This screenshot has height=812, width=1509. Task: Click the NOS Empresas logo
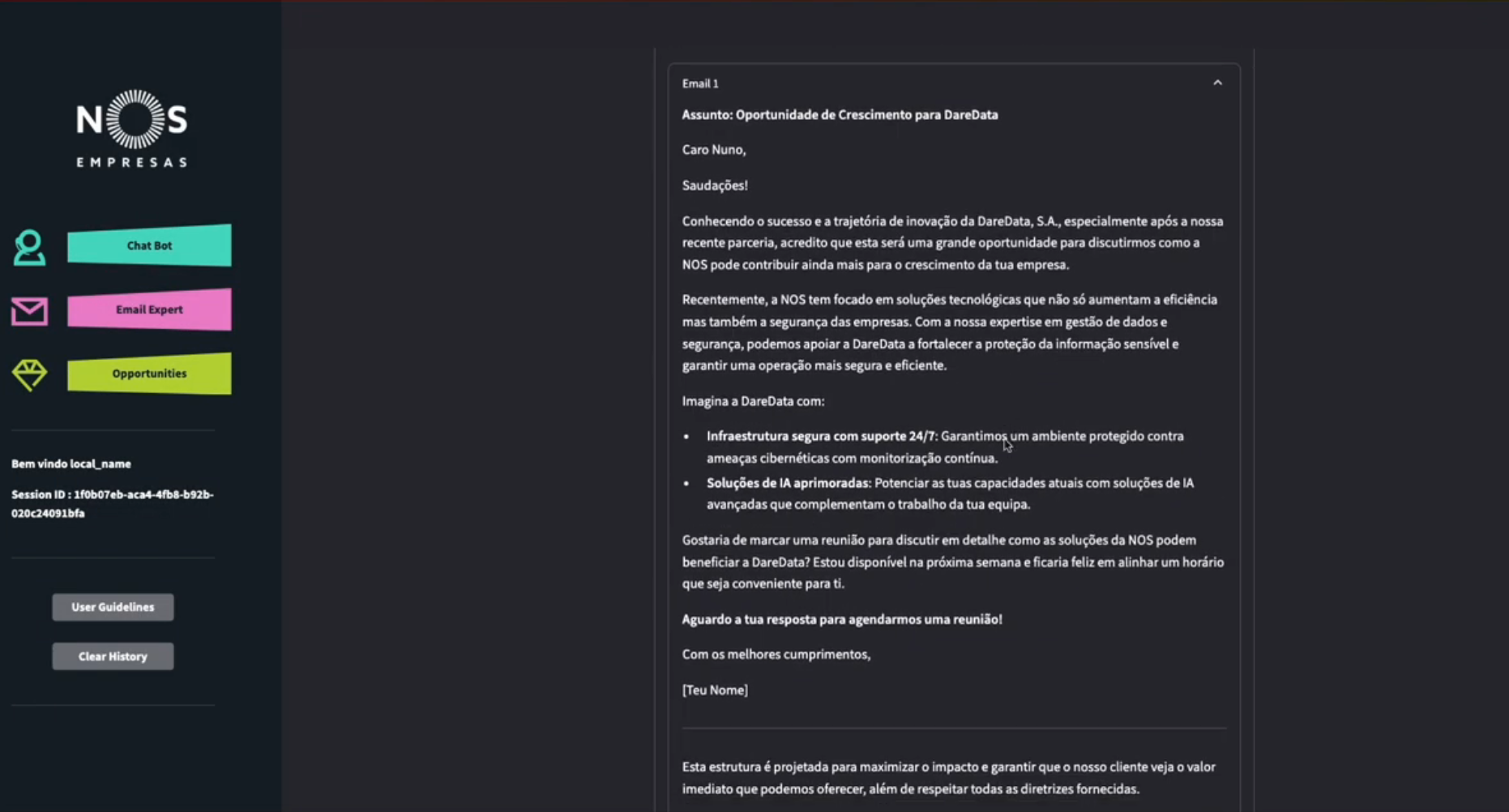click(x=132, y=129)
